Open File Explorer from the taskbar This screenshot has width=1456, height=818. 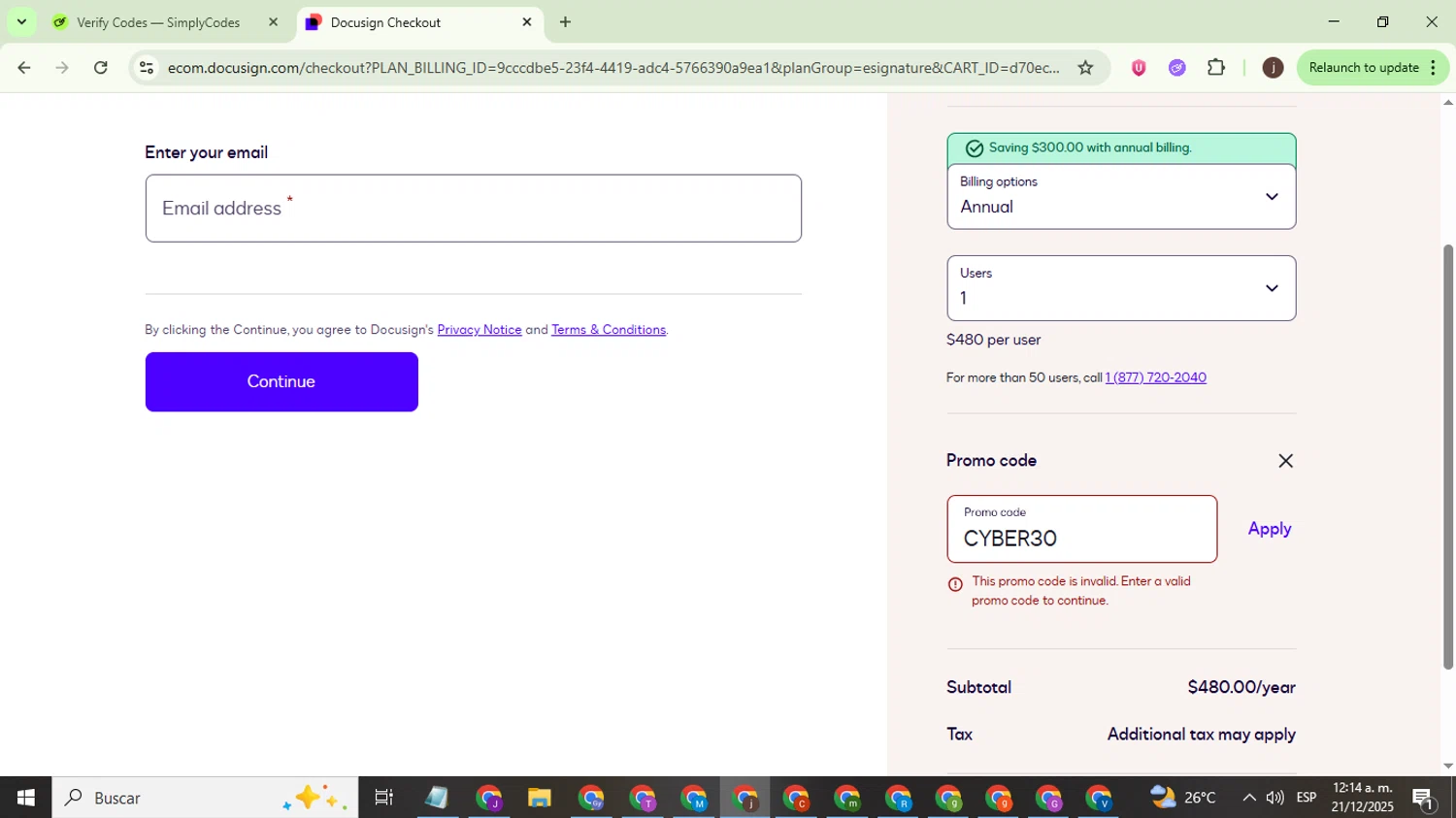(x=539, y=798)
